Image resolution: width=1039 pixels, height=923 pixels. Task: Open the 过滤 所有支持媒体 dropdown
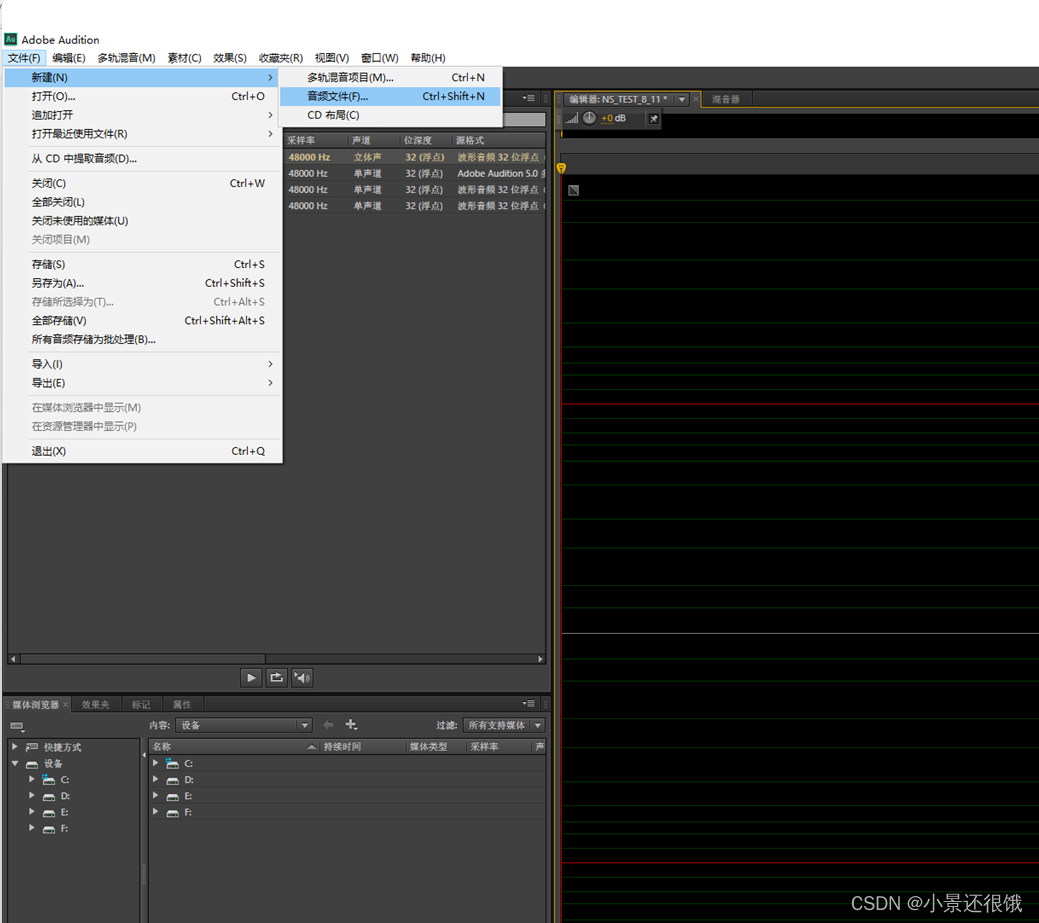pos(504,725)
